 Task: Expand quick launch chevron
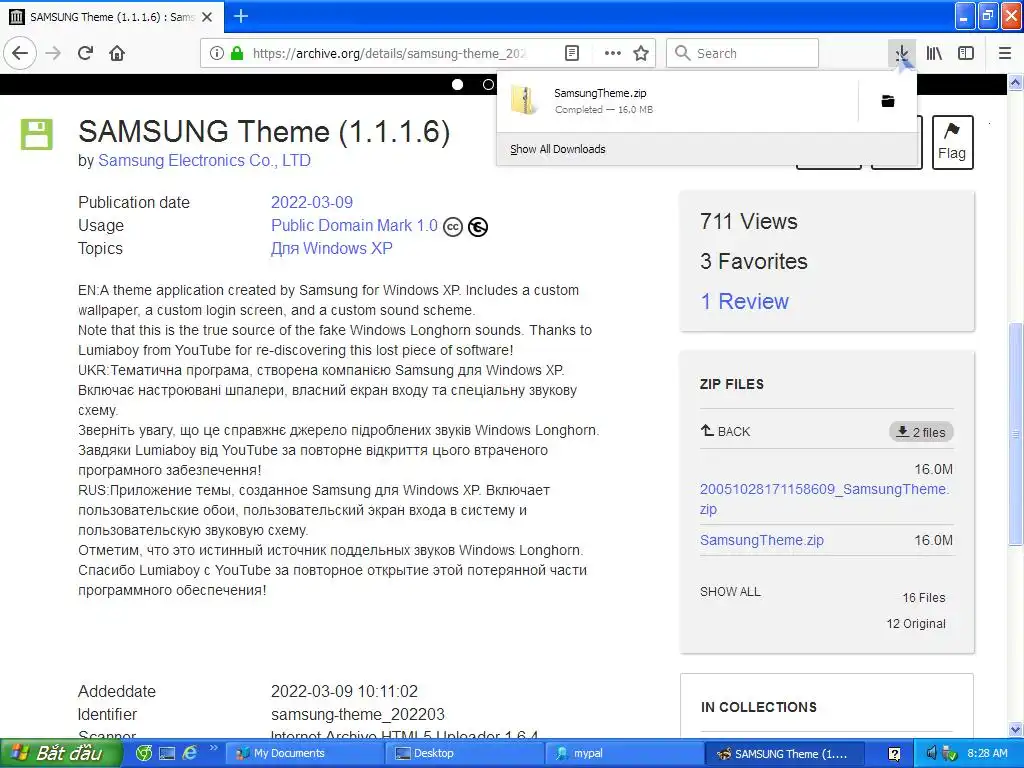click(214, 748)
